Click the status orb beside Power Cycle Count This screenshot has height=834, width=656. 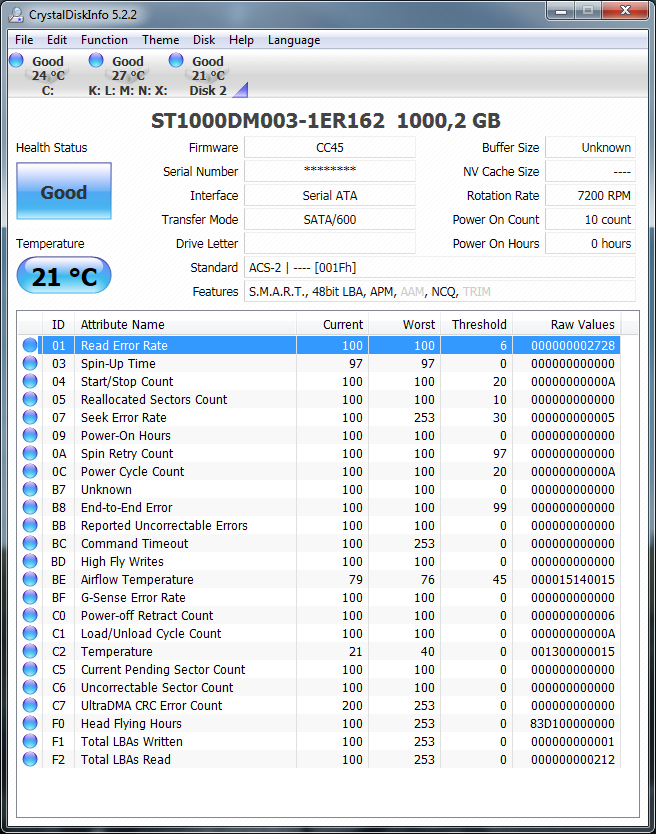(30, 472)
